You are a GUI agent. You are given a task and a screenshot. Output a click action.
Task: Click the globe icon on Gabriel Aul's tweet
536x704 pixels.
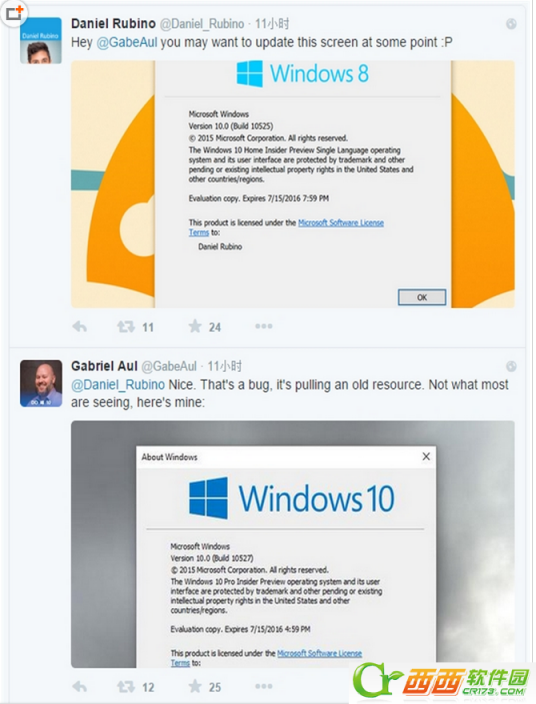click(511, 366)
